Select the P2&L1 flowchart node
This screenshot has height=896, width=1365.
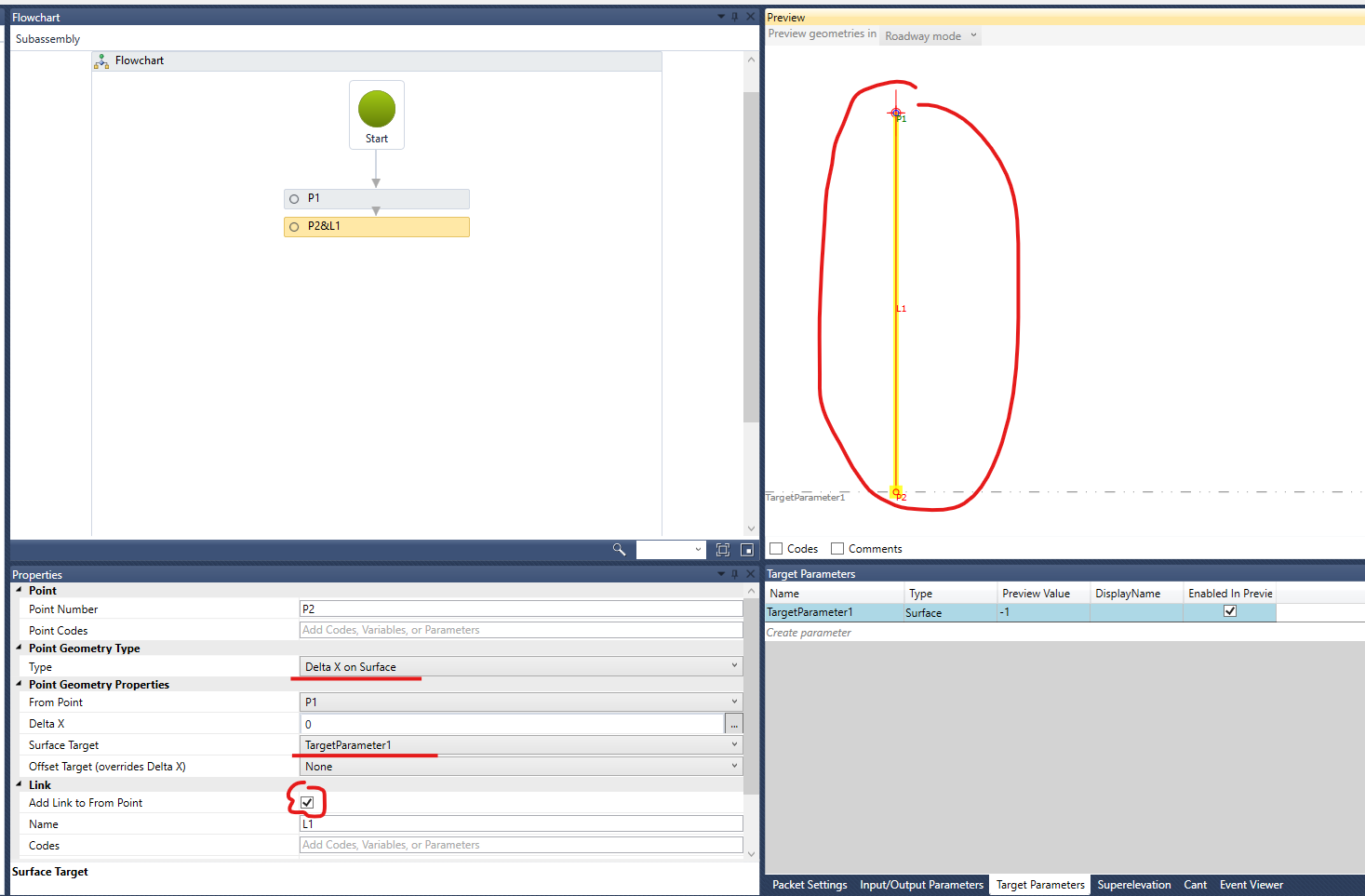click(377, 227)
